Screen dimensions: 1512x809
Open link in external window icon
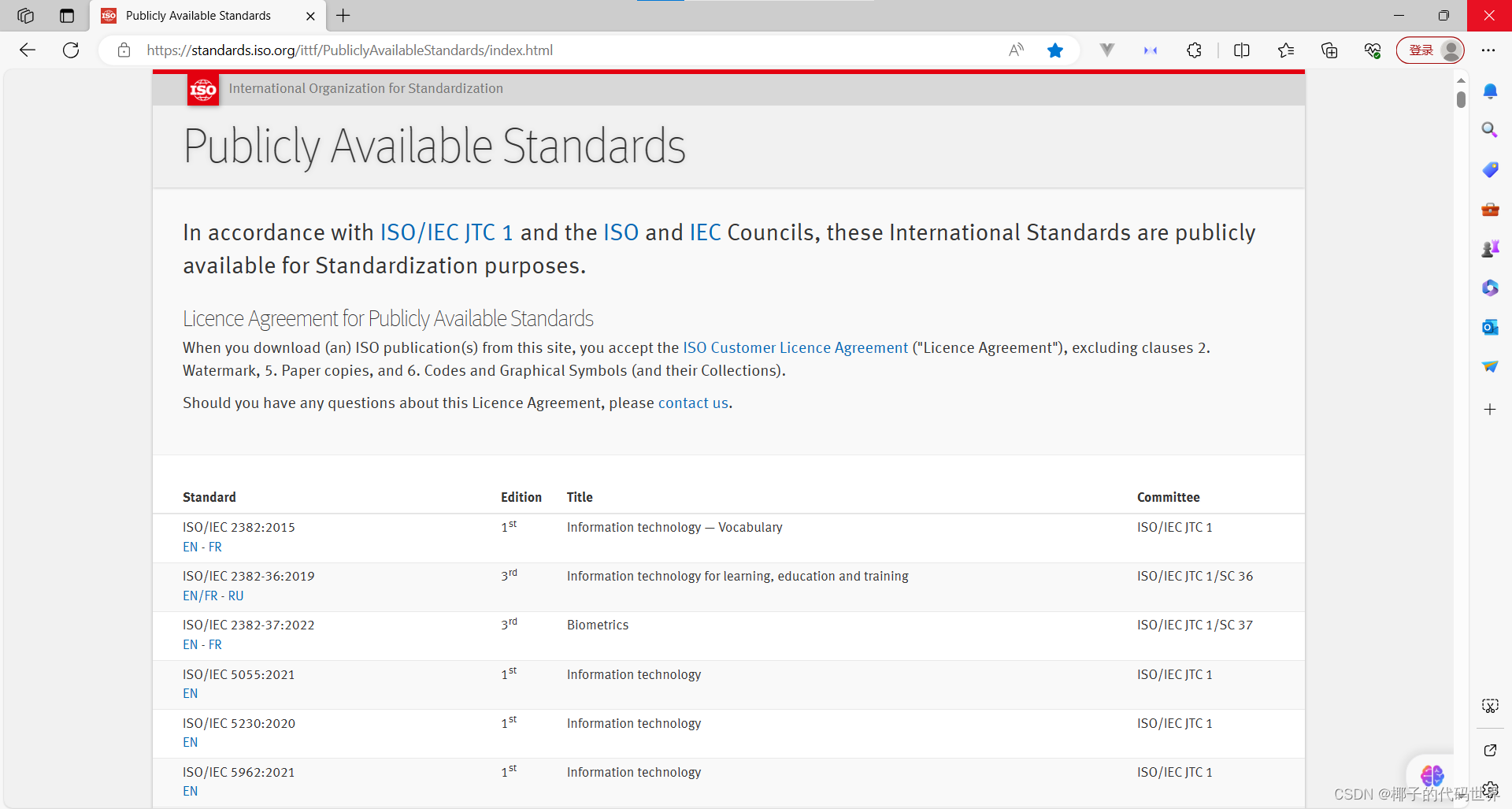tap(1490, 750)
